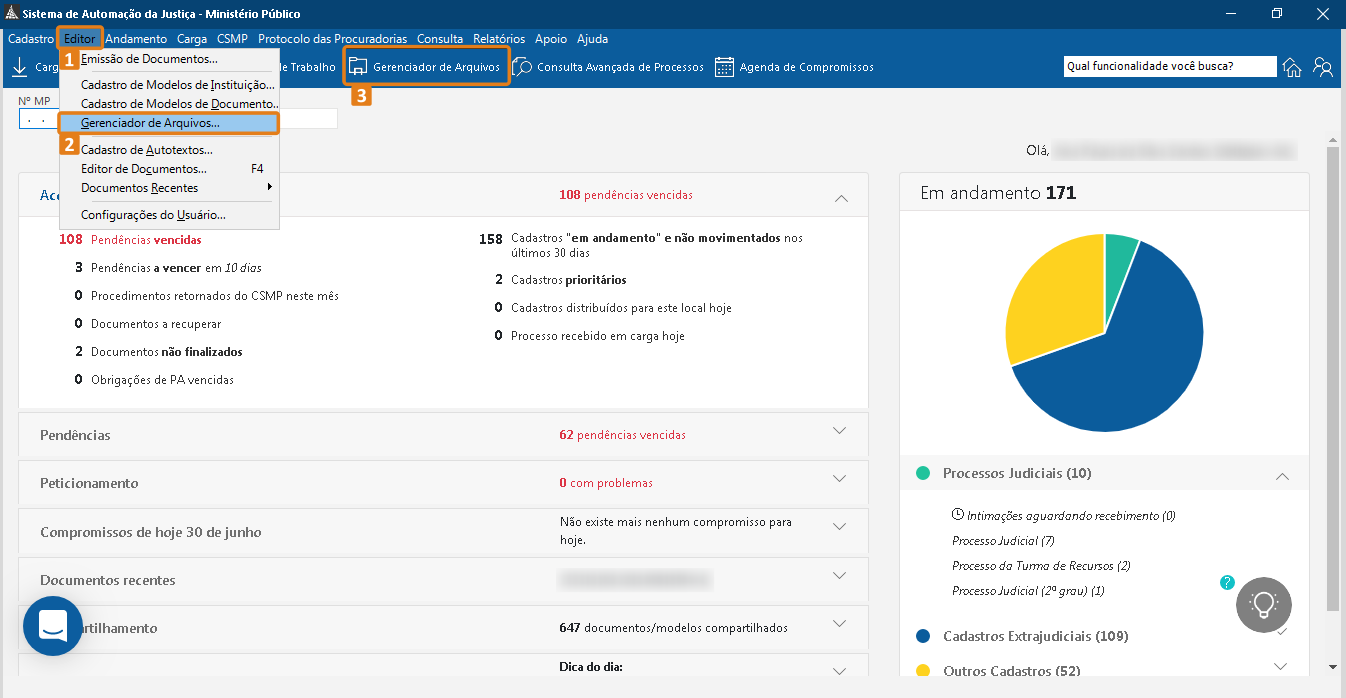Screen dimensions: 1346x698
Task: Open the user profile icon in the toolbar
Action: pyautogui.click(x=1324, y=66)
